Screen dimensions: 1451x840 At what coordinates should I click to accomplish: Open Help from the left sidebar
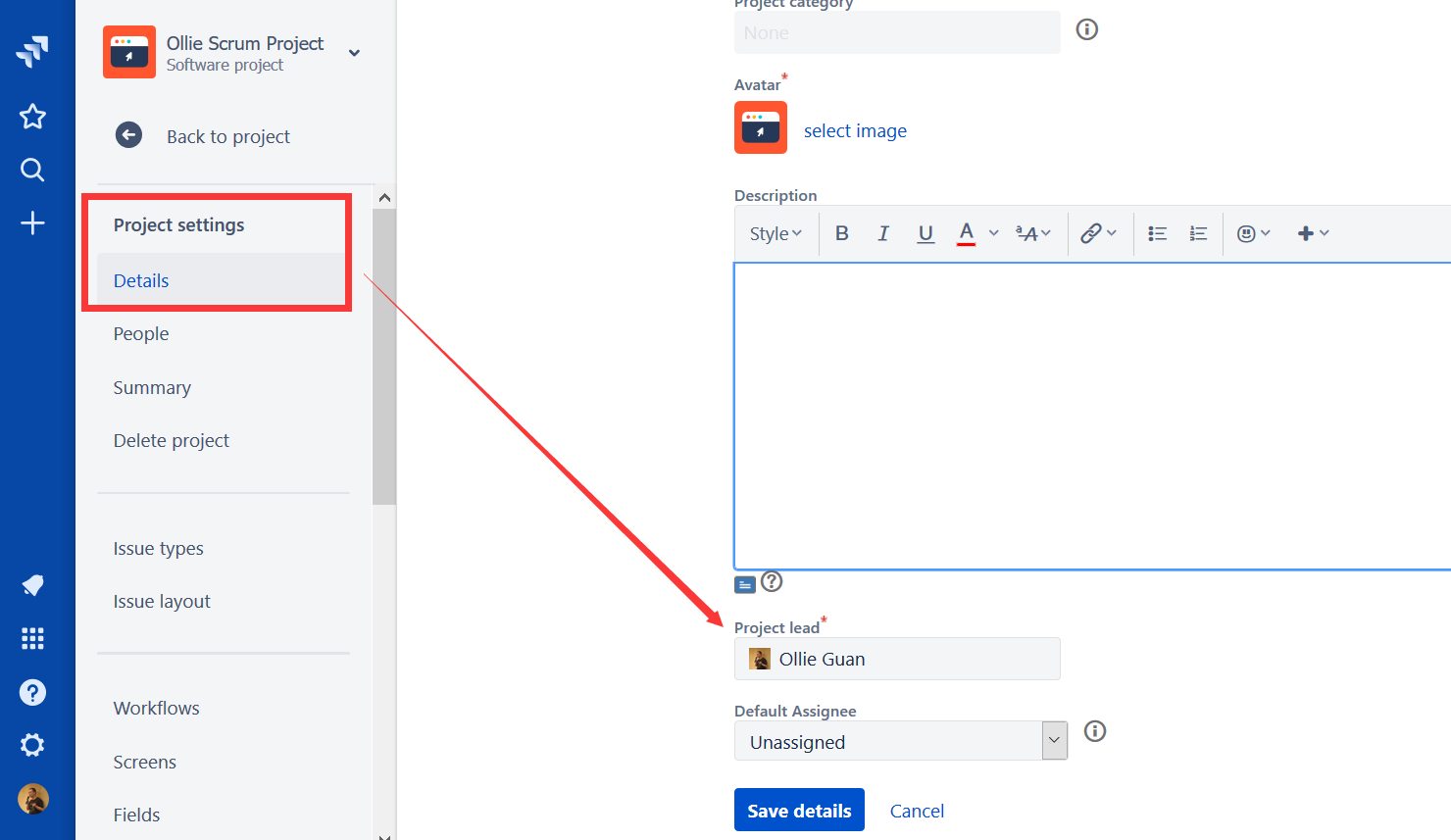(x=32, y=691)
